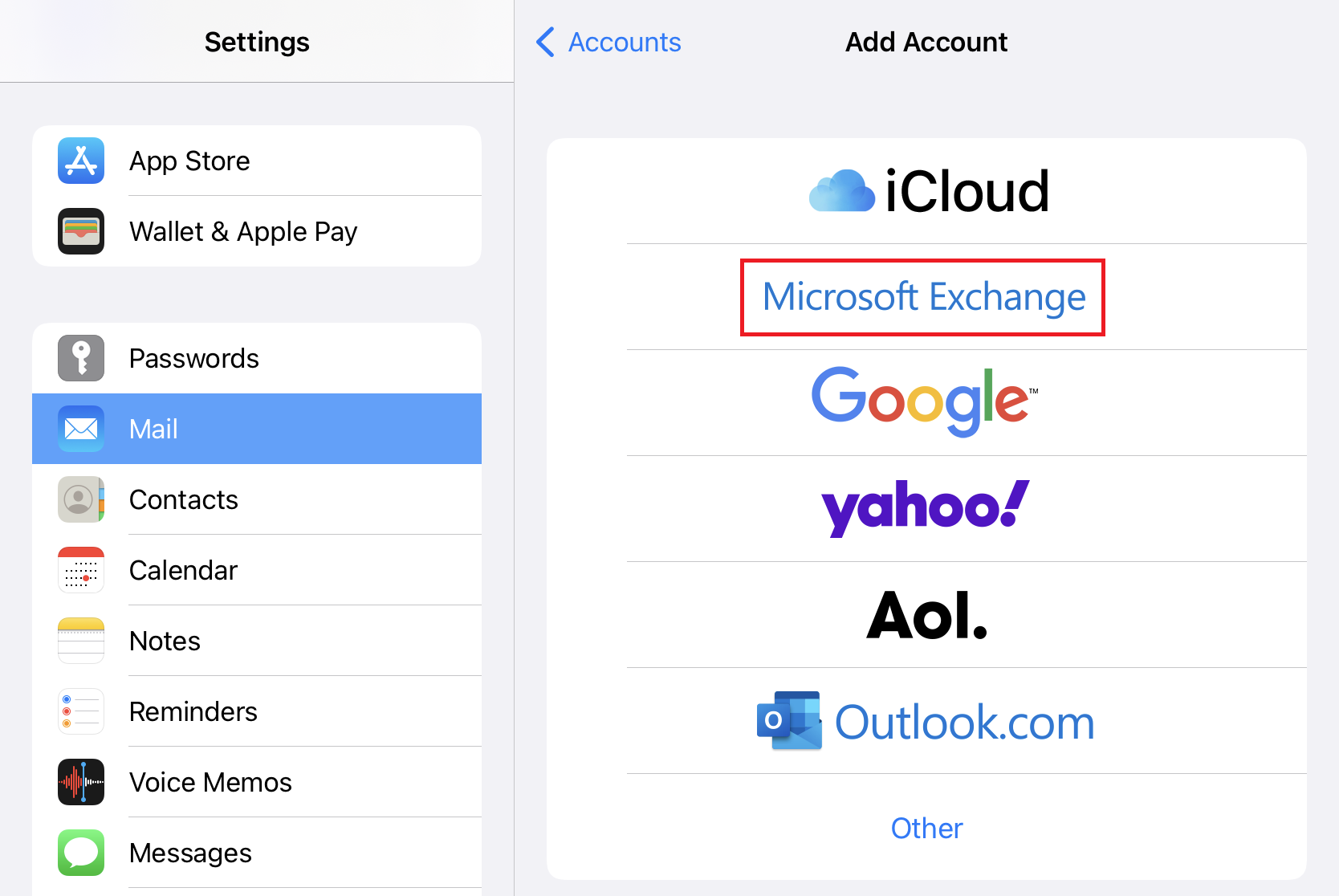This screenshot has height=896, width=1339.
Task: Select the Mail envelope icon
Action: [x=81, y=429]
